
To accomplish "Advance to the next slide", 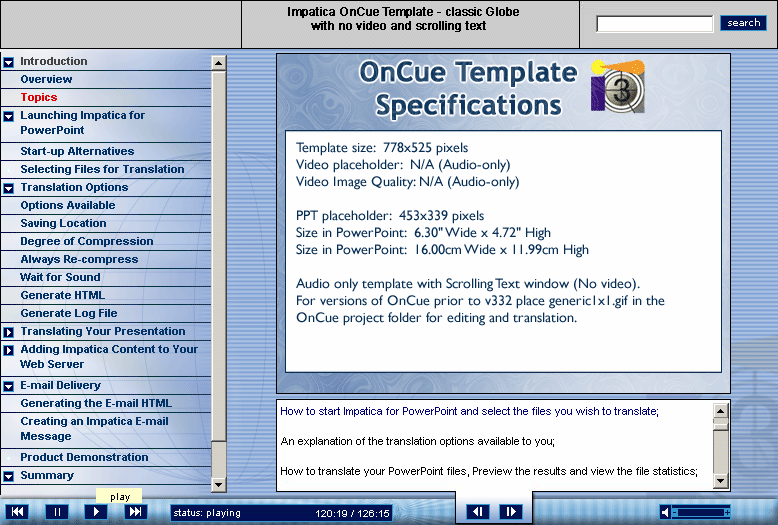I will 511,512.
